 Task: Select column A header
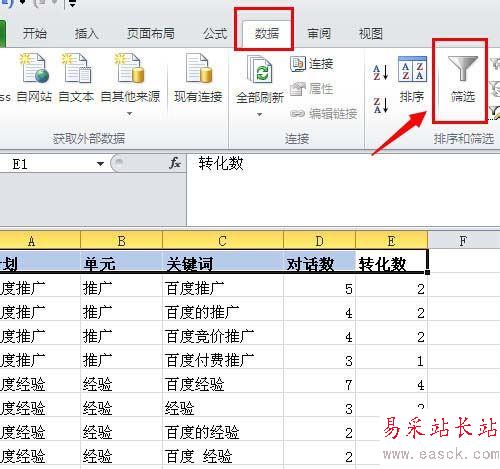(40, 241)
